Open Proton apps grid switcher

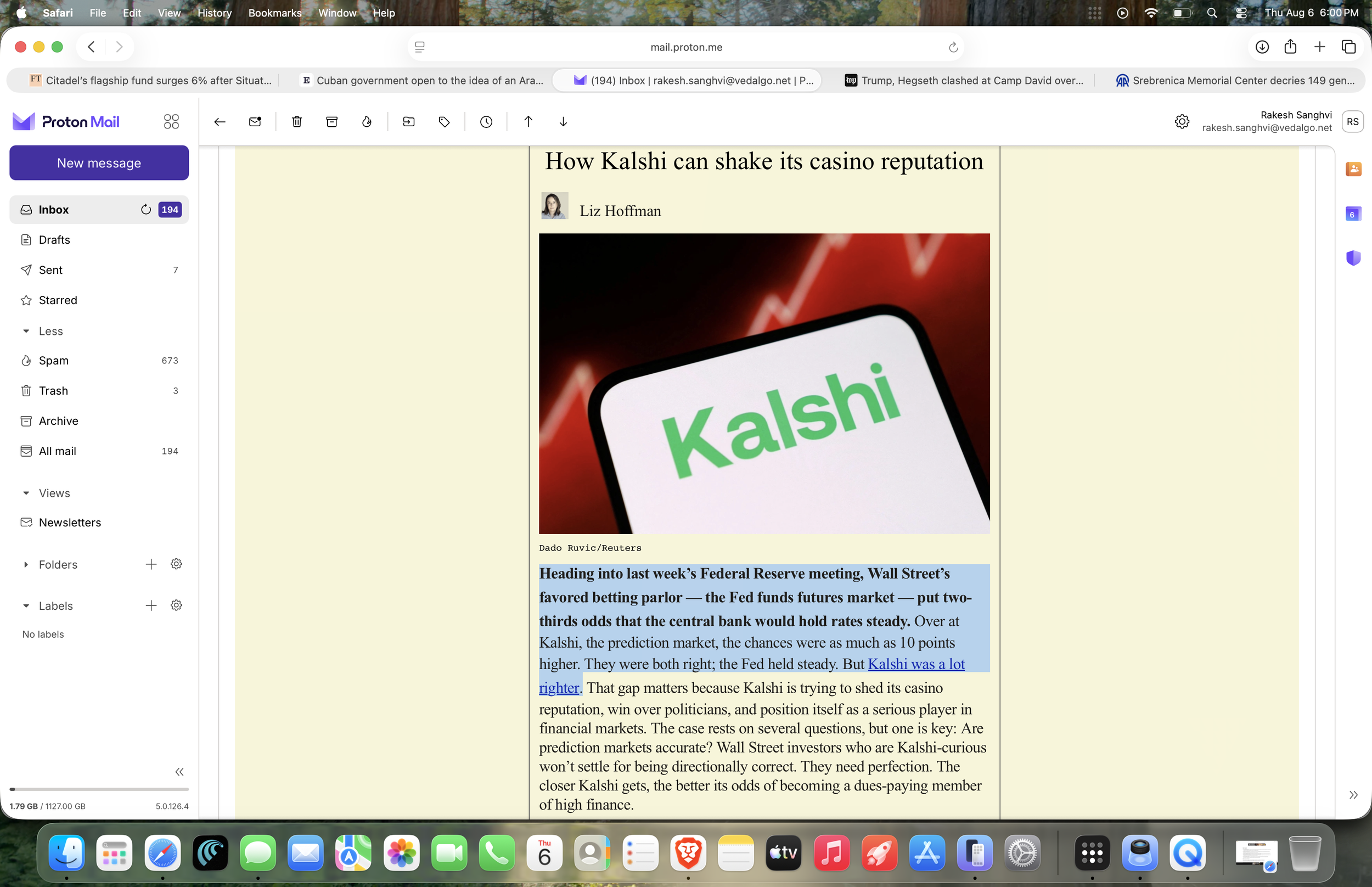(171, 121)
